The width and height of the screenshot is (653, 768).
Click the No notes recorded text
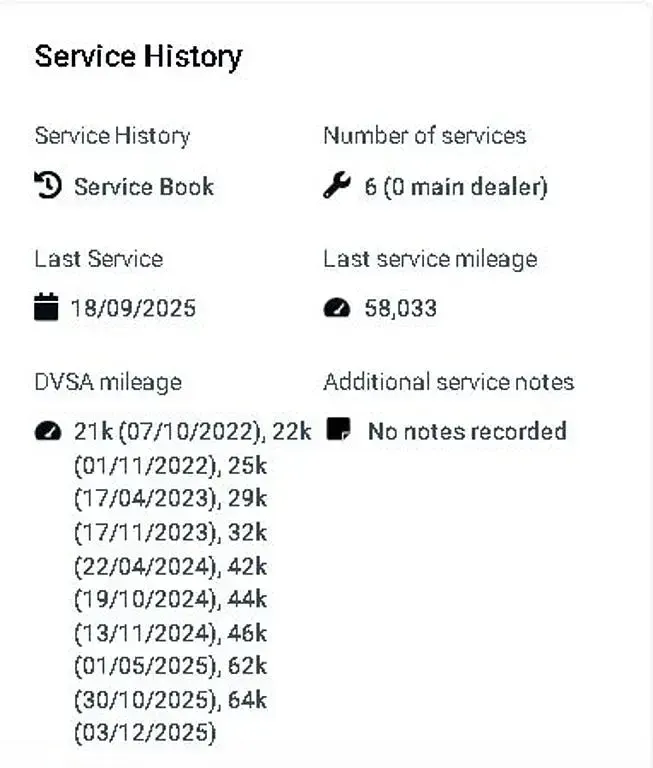click(x=467, y=432)
